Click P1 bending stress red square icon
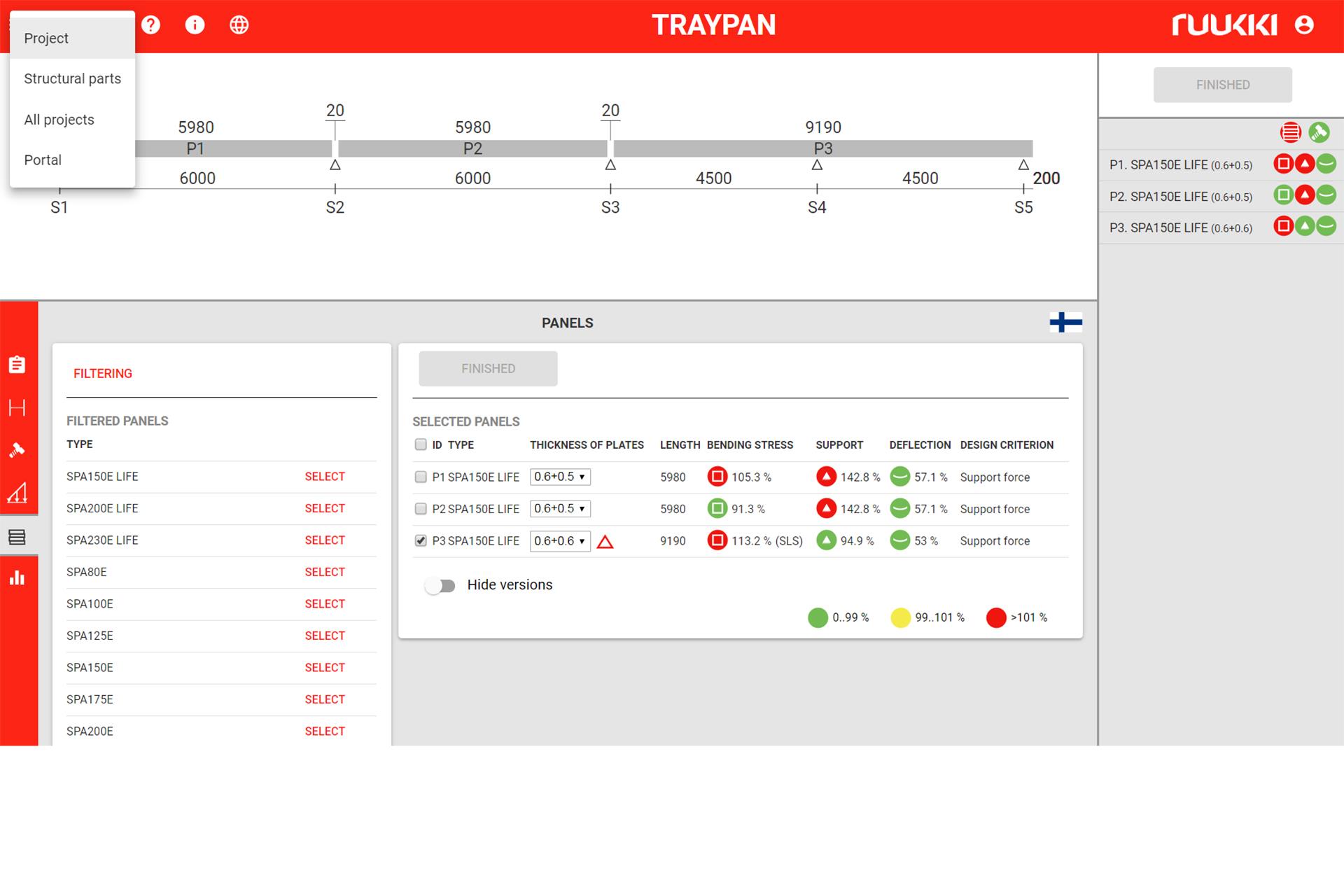 [x=717, y=477]
